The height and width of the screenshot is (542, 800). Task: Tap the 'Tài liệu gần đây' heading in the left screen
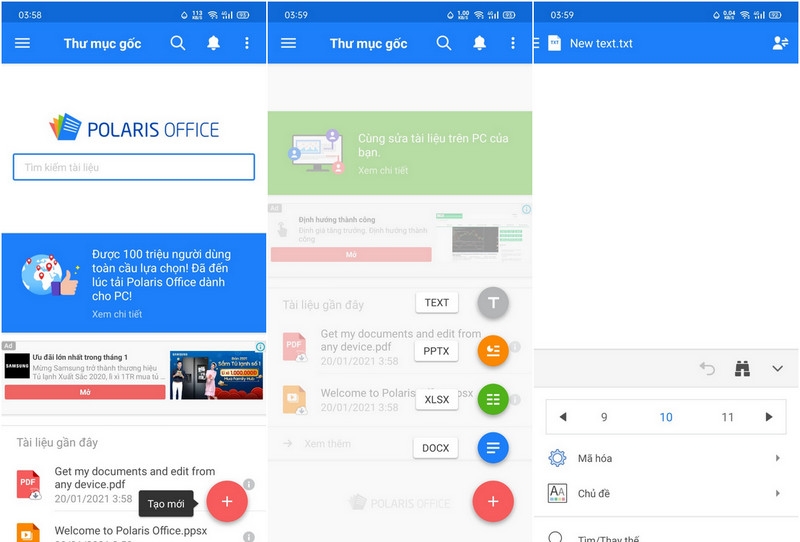coord(57,442)
